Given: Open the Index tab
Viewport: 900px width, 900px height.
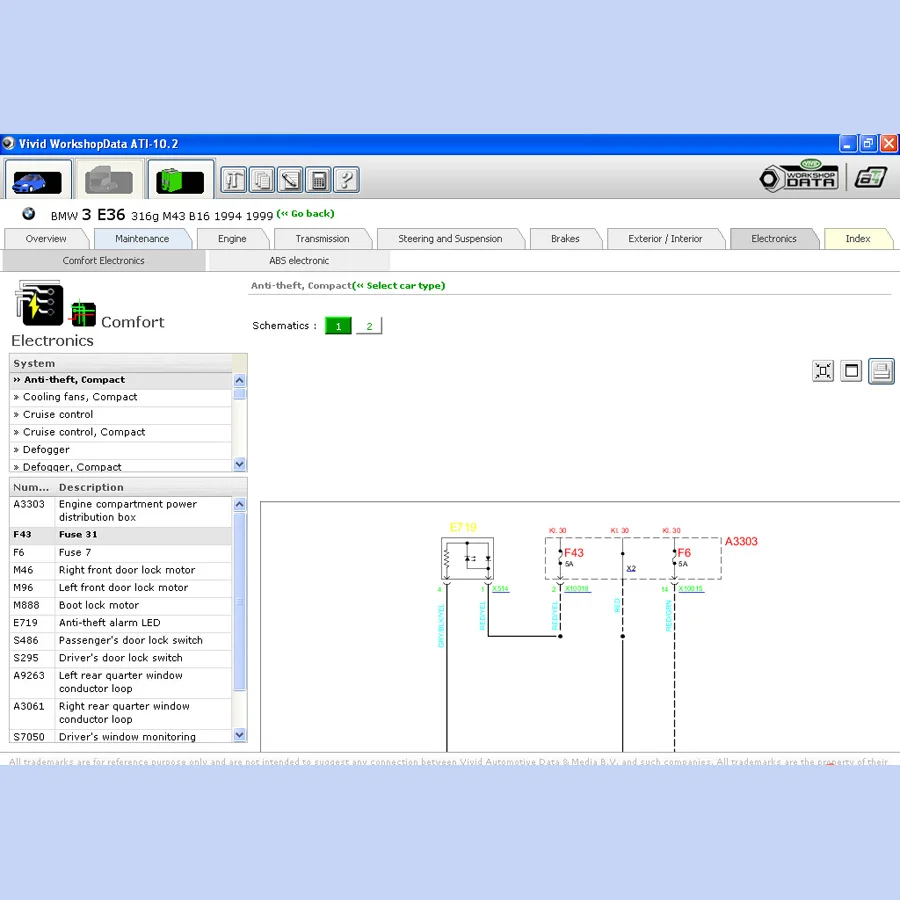Looking at the screenshot, I should coord(858,239).
